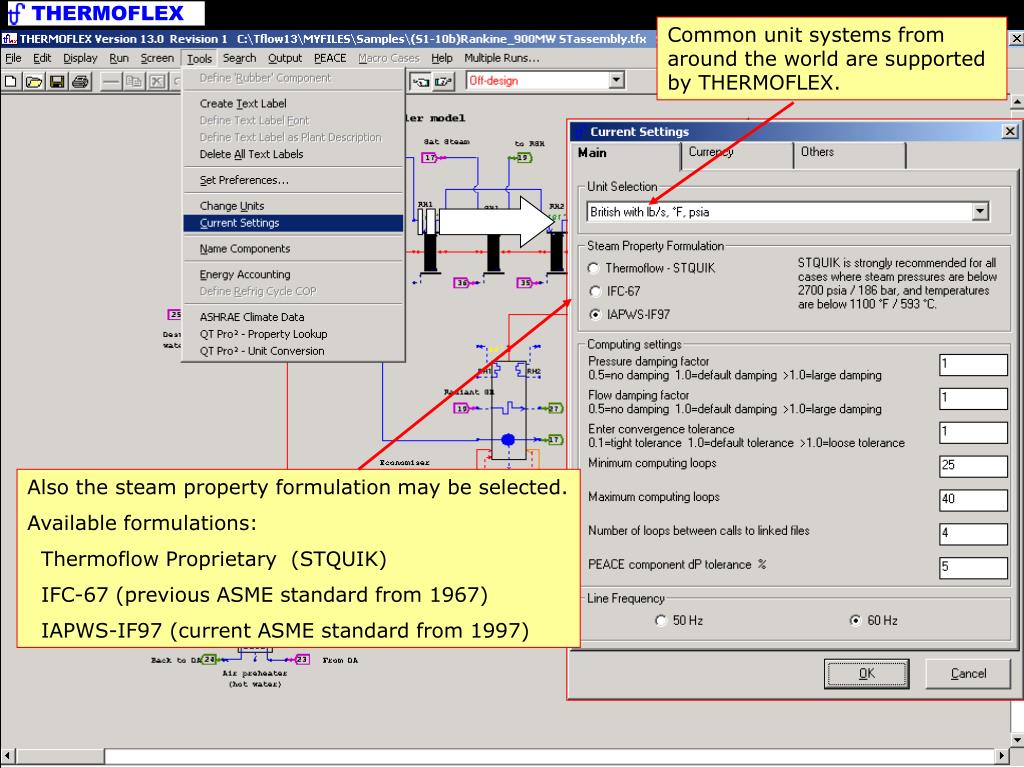Switch to the Main tab

(626, 153)
